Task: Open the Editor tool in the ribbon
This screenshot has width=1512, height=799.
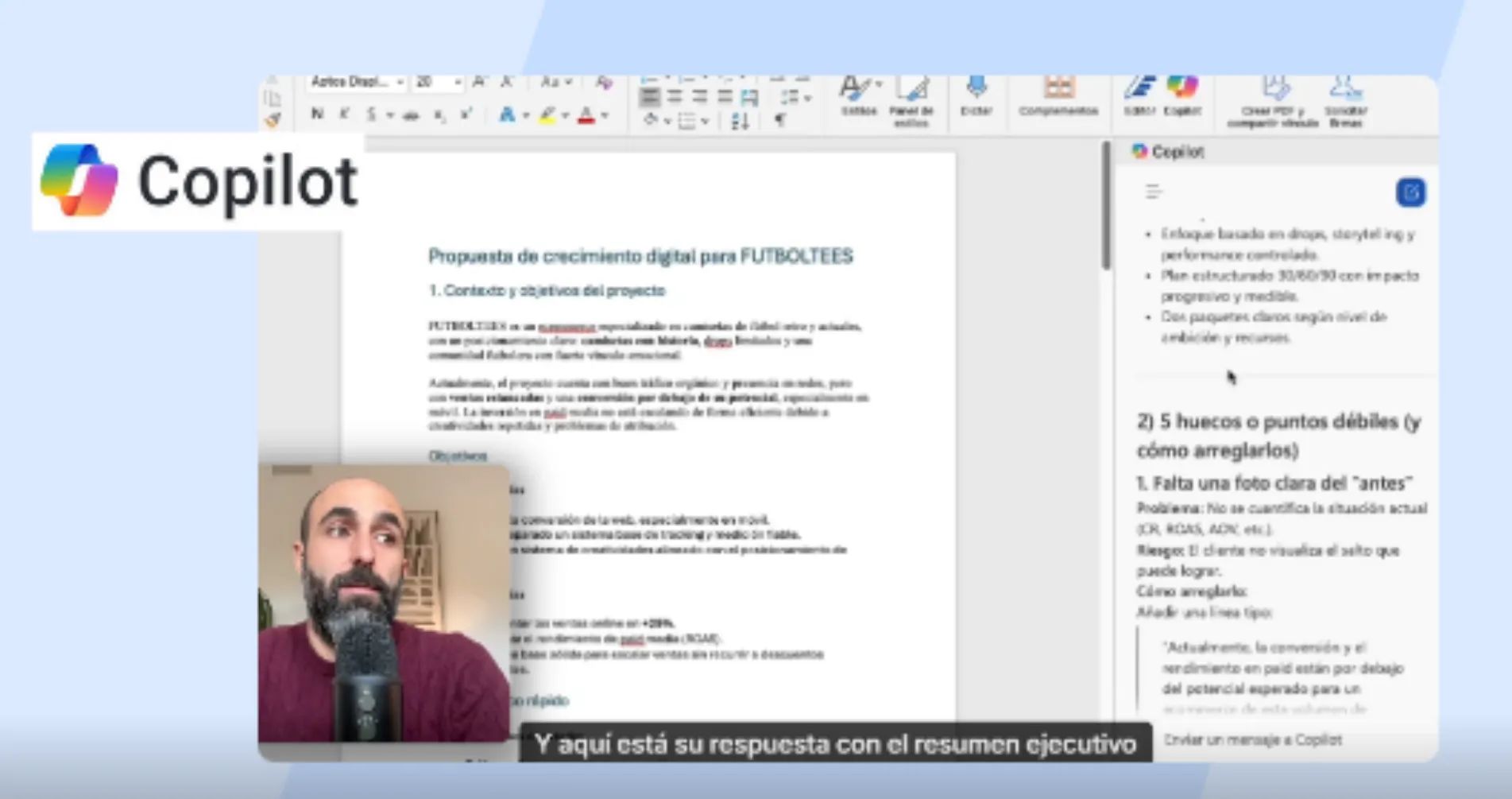Action: point(1139,95)
